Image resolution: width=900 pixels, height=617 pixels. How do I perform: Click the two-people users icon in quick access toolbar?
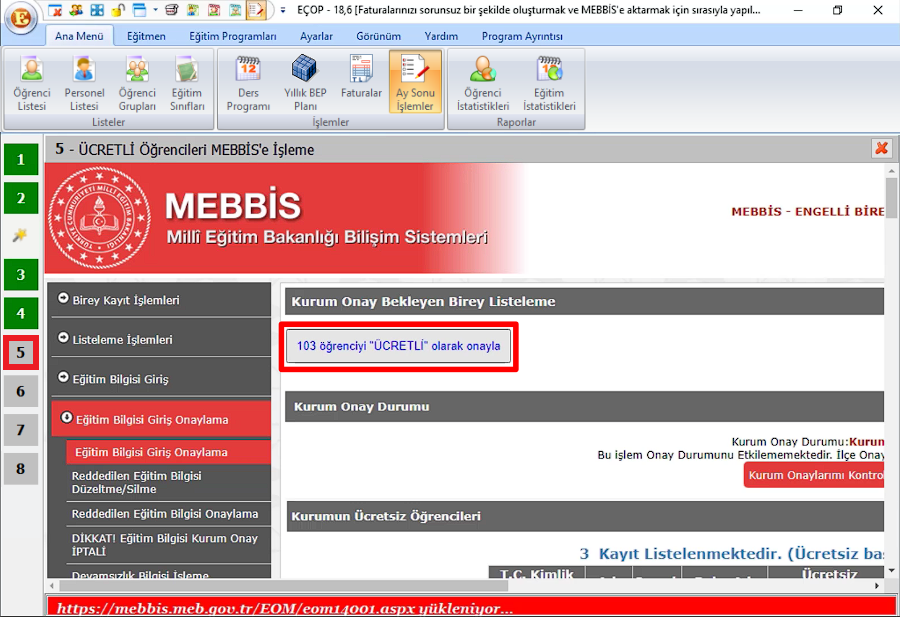click(x=76, y=10)
